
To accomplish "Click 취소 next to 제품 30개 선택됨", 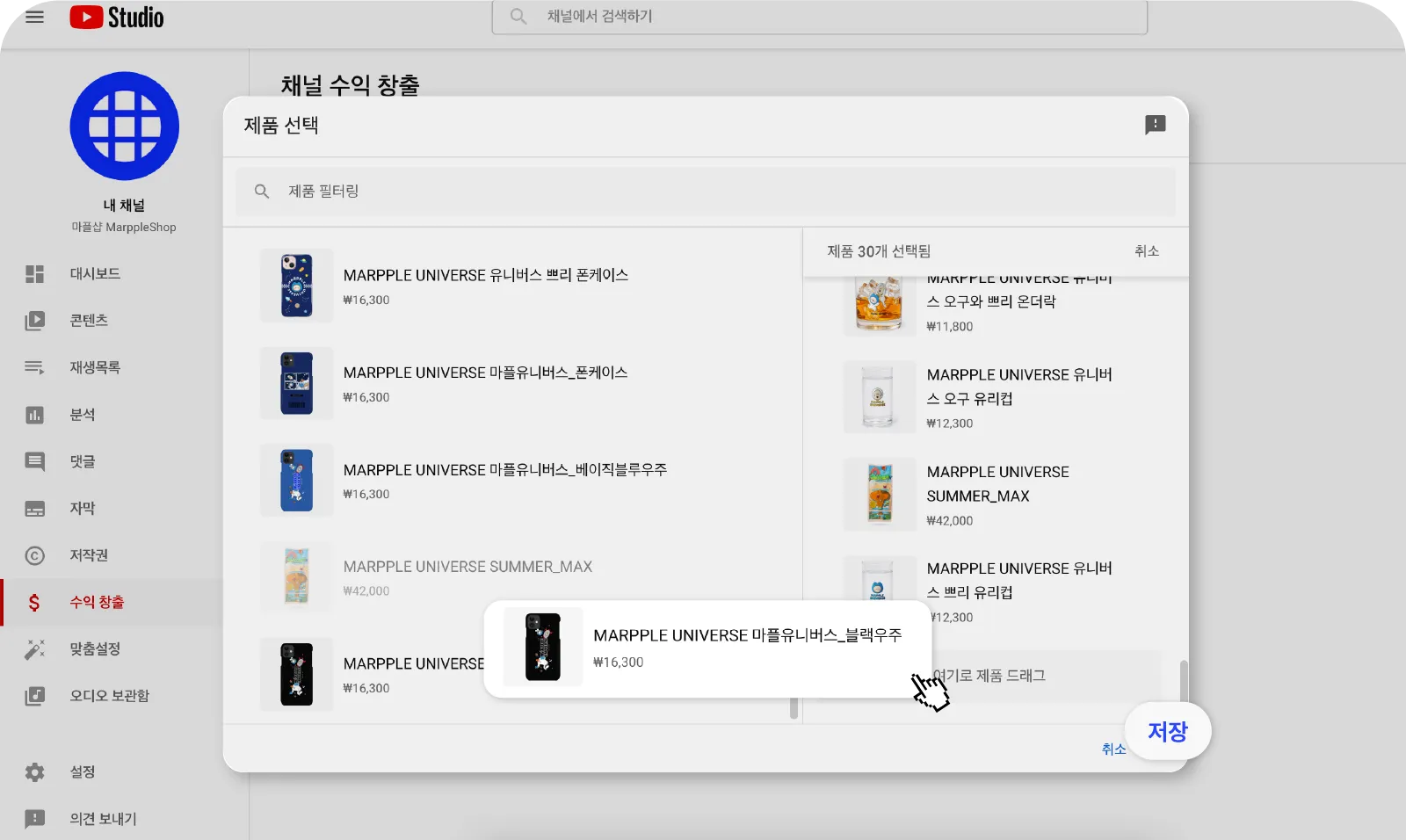I will point(1147,251).
